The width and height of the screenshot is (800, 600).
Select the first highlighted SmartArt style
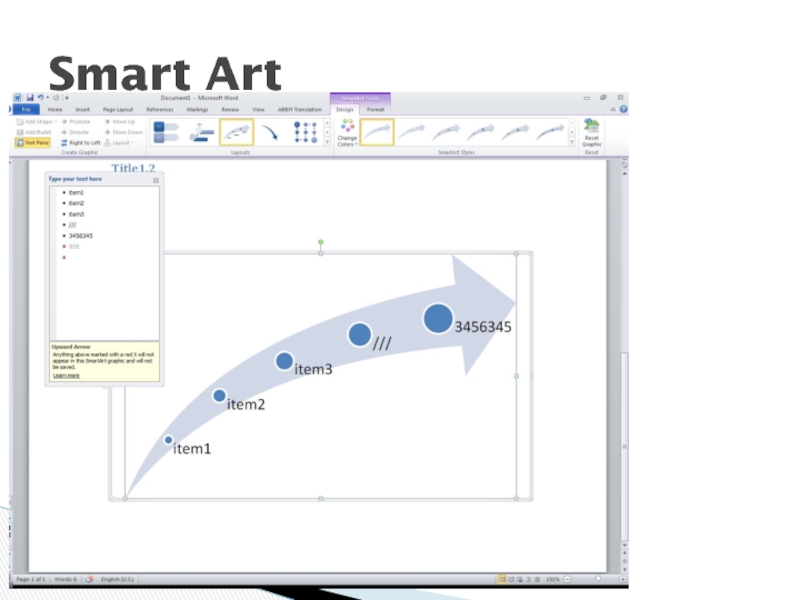click(377, 132)
